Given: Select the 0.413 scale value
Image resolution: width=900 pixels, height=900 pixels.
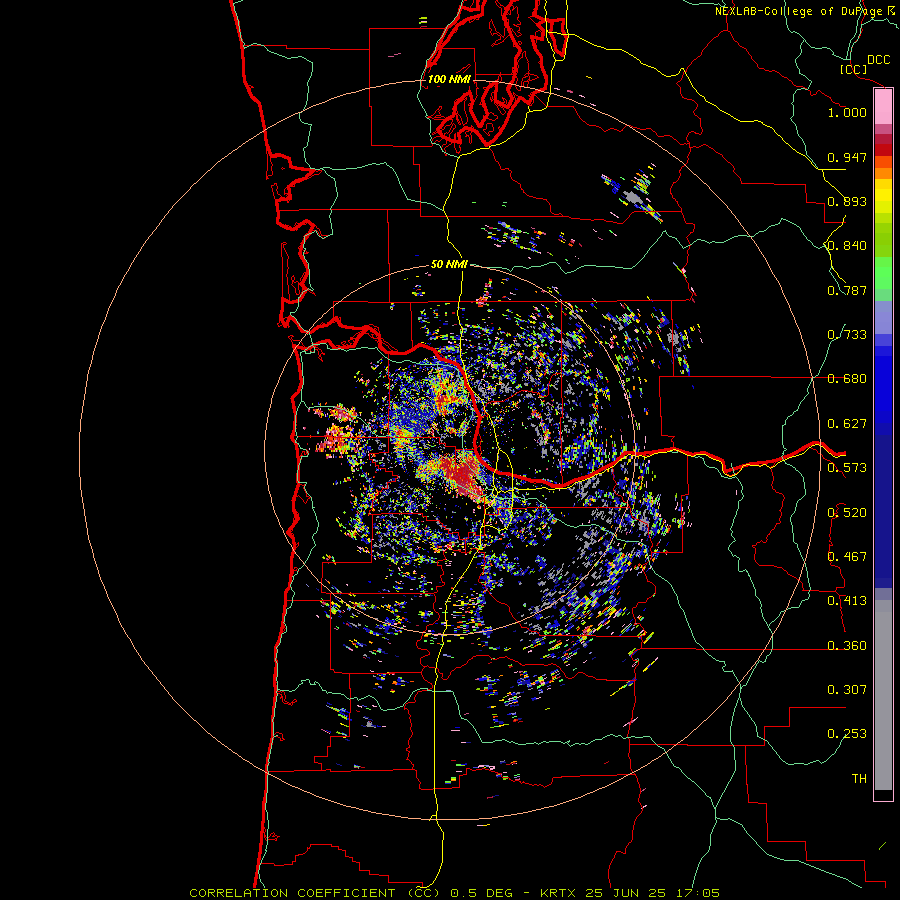Looking at the screenshot, I should [847, 601].
